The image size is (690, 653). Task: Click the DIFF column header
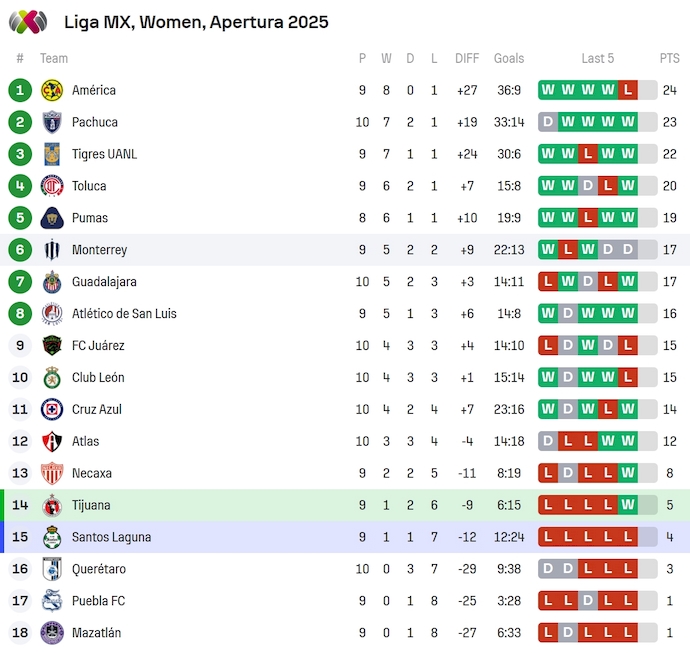tap(467, 58)
